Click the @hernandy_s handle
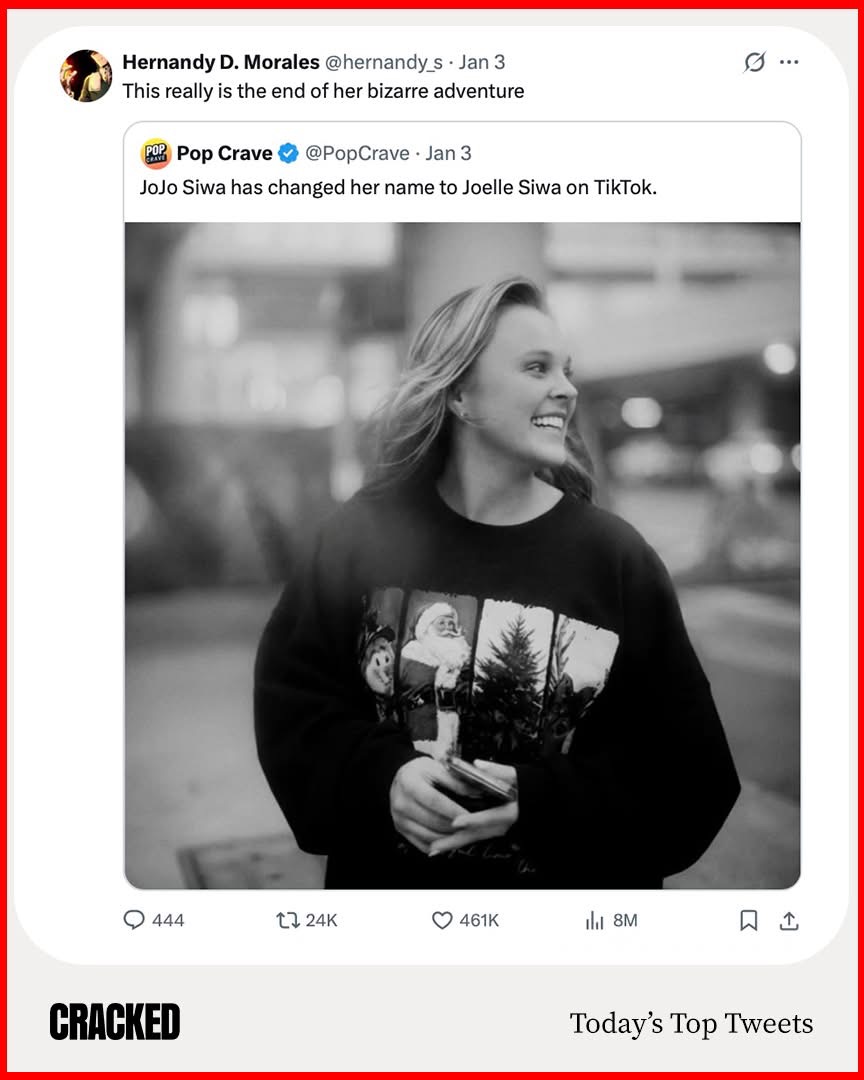This screenshot has height=1080, width=864. tap(384, 62)
